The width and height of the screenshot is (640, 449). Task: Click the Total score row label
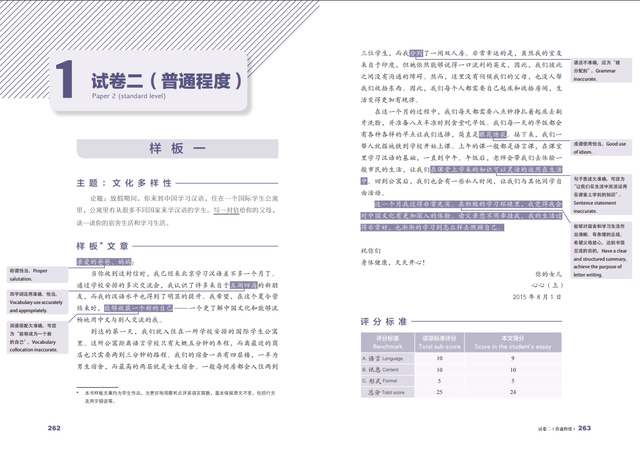[387, 392]
